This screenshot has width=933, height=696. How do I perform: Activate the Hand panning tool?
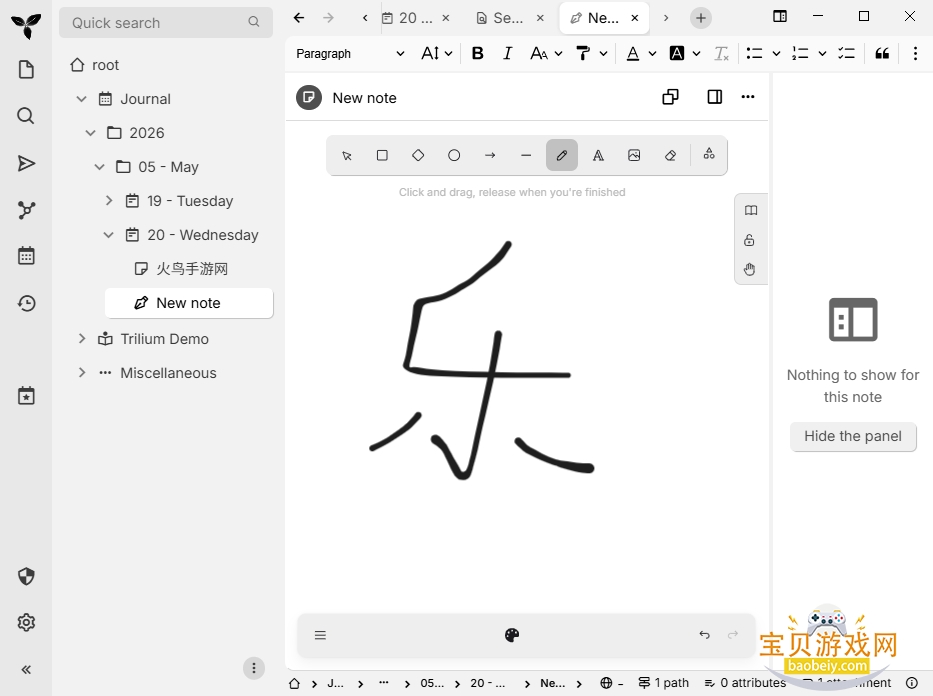click(x=749, y=269)
